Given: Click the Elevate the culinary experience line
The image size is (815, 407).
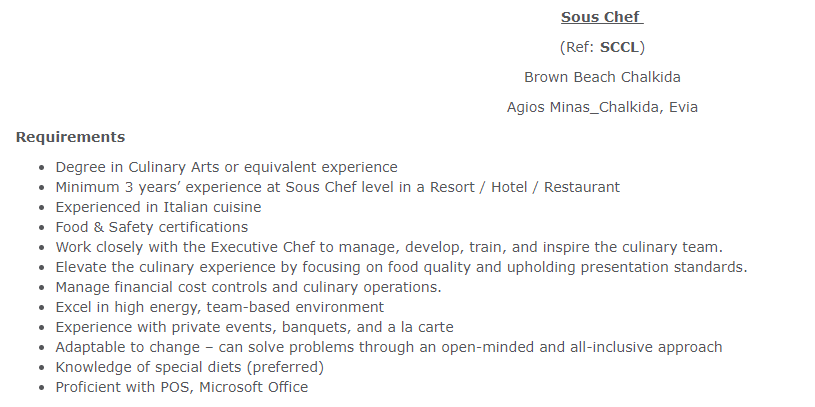Looking at the screenshot, I should [x=401, y=267].
